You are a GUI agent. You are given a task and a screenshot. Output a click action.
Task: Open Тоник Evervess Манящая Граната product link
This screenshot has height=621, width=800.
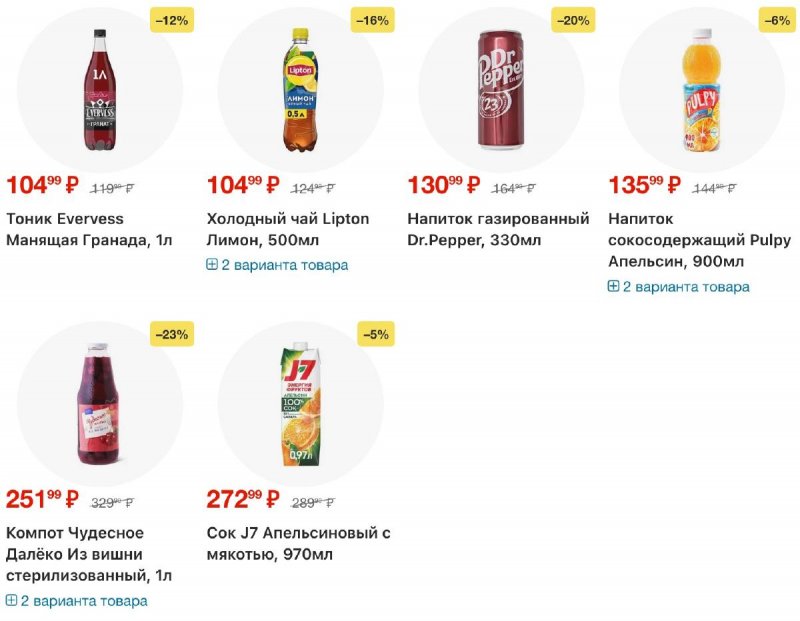(x=90, y=229)
